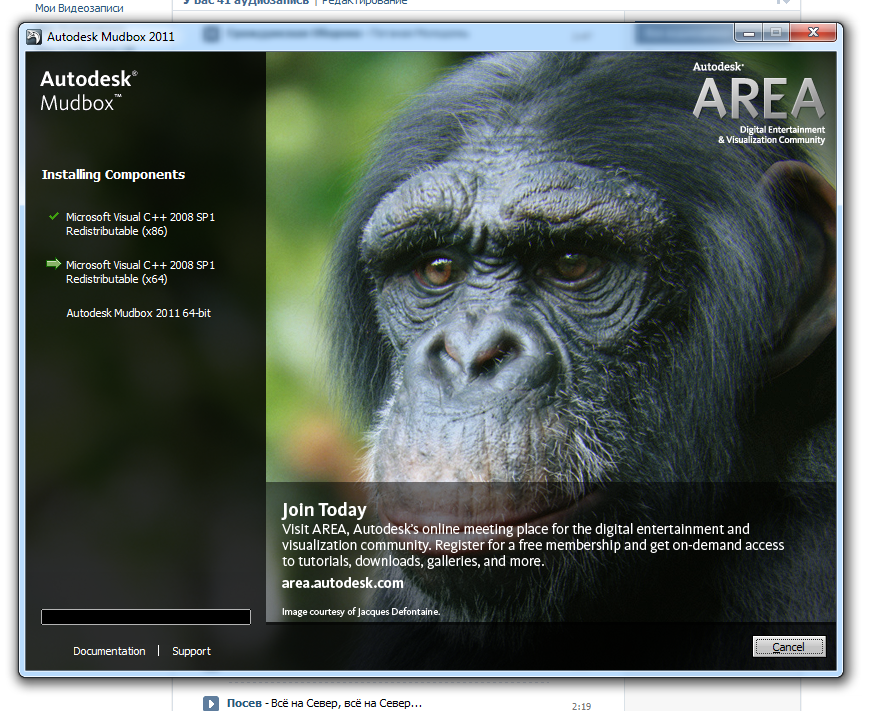
Task: Click the Autodesk Mudbox logo in the sidebar
Action: click(88, 89)
